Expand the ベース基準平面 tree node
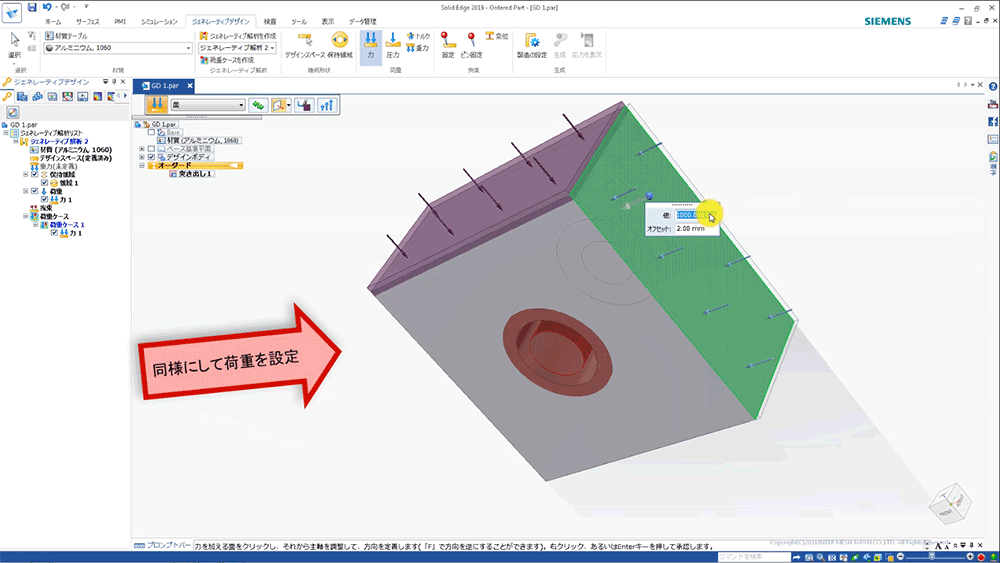This screenshot has height=563, width=1000. (x=142, y=149)
